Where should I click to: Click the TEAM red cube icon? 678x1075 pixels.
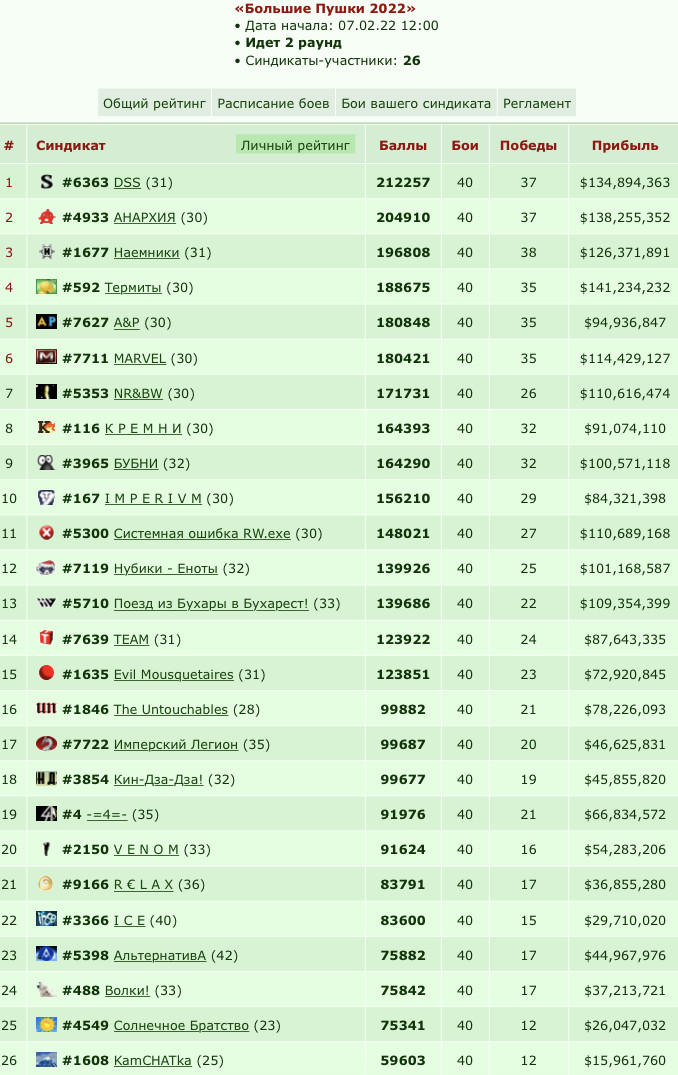point(46,638)
